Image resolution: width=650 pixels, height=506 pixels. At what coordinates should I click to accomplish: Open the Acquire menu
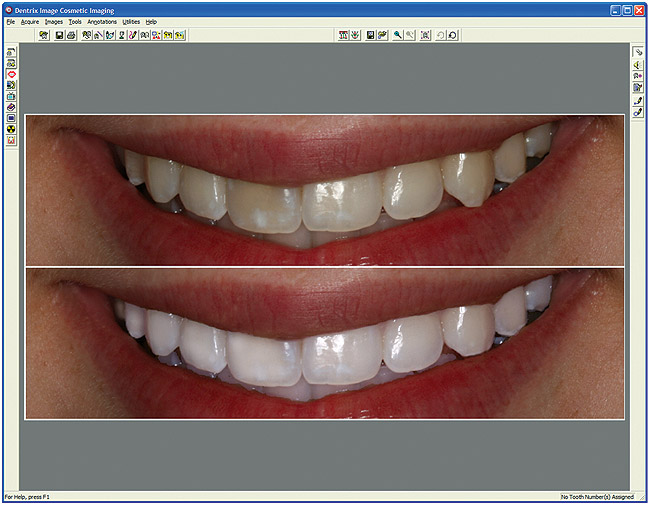(x=30, y=22)
